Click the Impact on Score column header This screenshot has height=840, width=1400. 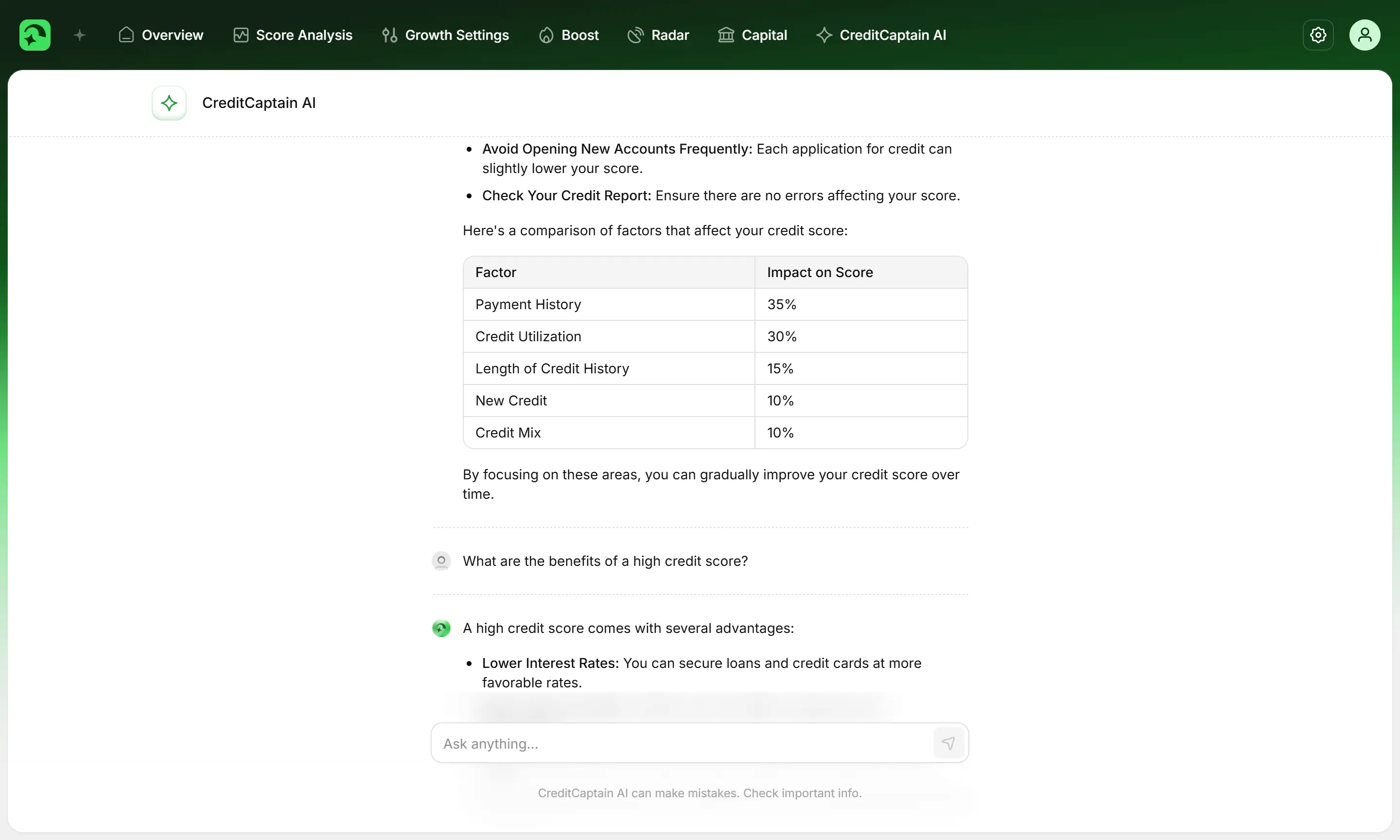(x=820, y=272)
